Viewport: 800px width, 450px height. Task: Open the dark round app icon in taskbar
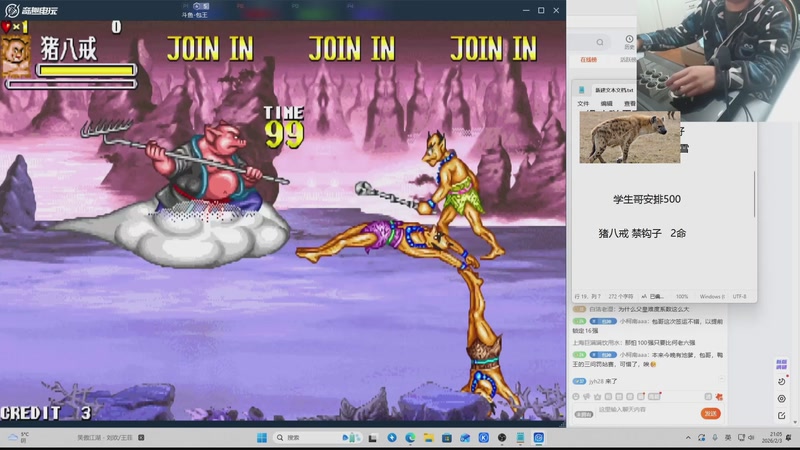[x=502, y=438]
